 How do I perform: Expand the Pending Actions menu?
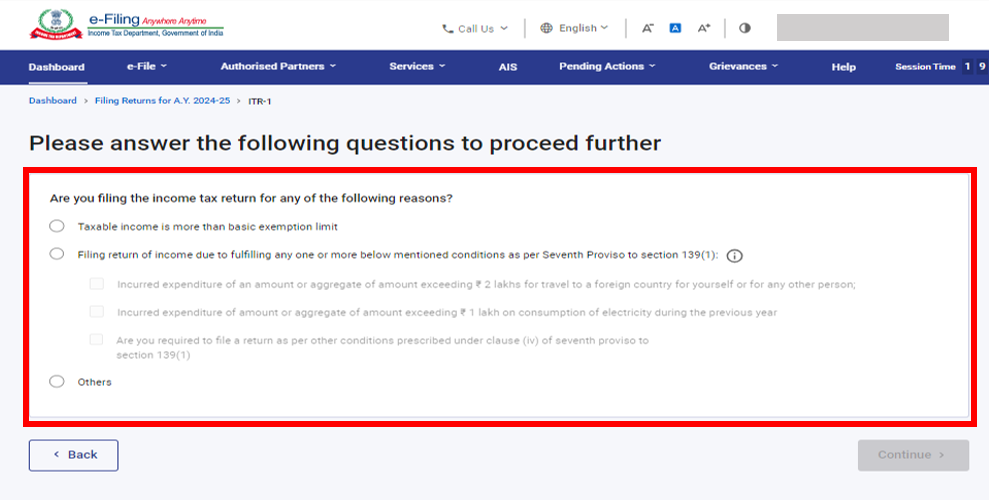(606, 67)
